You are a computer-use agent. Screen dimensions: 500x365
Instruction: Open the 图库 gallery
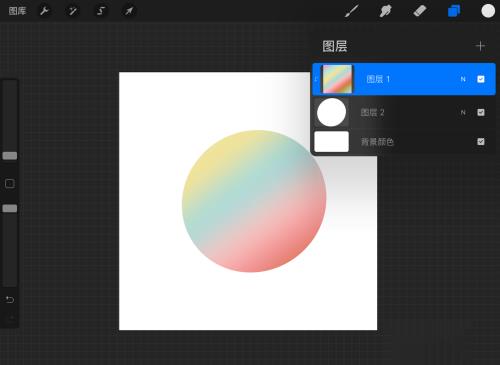click(x=17, y=11)
